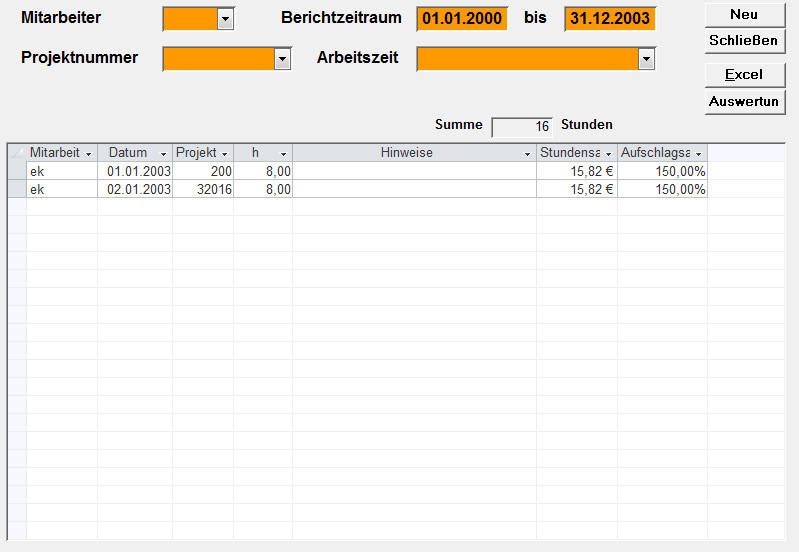Click the 8,00 hours cell in the project 32016 row
Screen dimensions: 799x552
(263, 189)
